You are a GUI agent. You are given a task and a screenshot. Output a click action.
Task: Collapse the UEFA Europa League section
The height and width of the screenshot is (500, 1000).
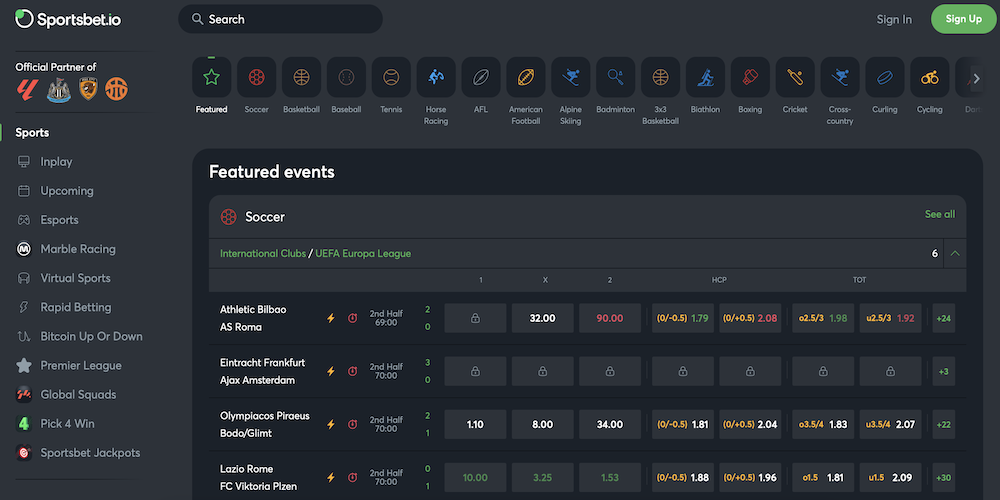pyautogui.click(x=955, y=254)
